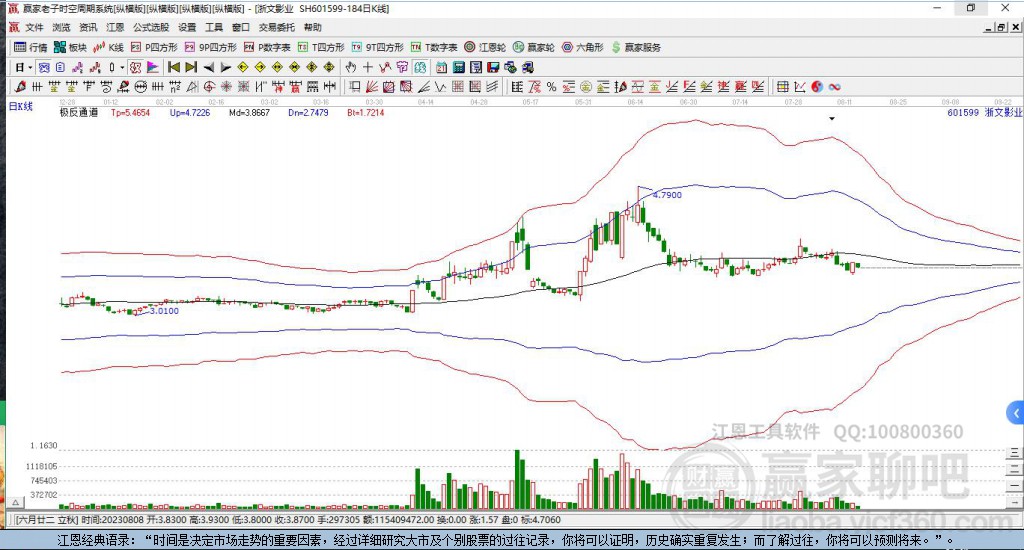Open the 文件 (File) menu
Viewport: 1024px width, 550px height.
click(34, 27)
